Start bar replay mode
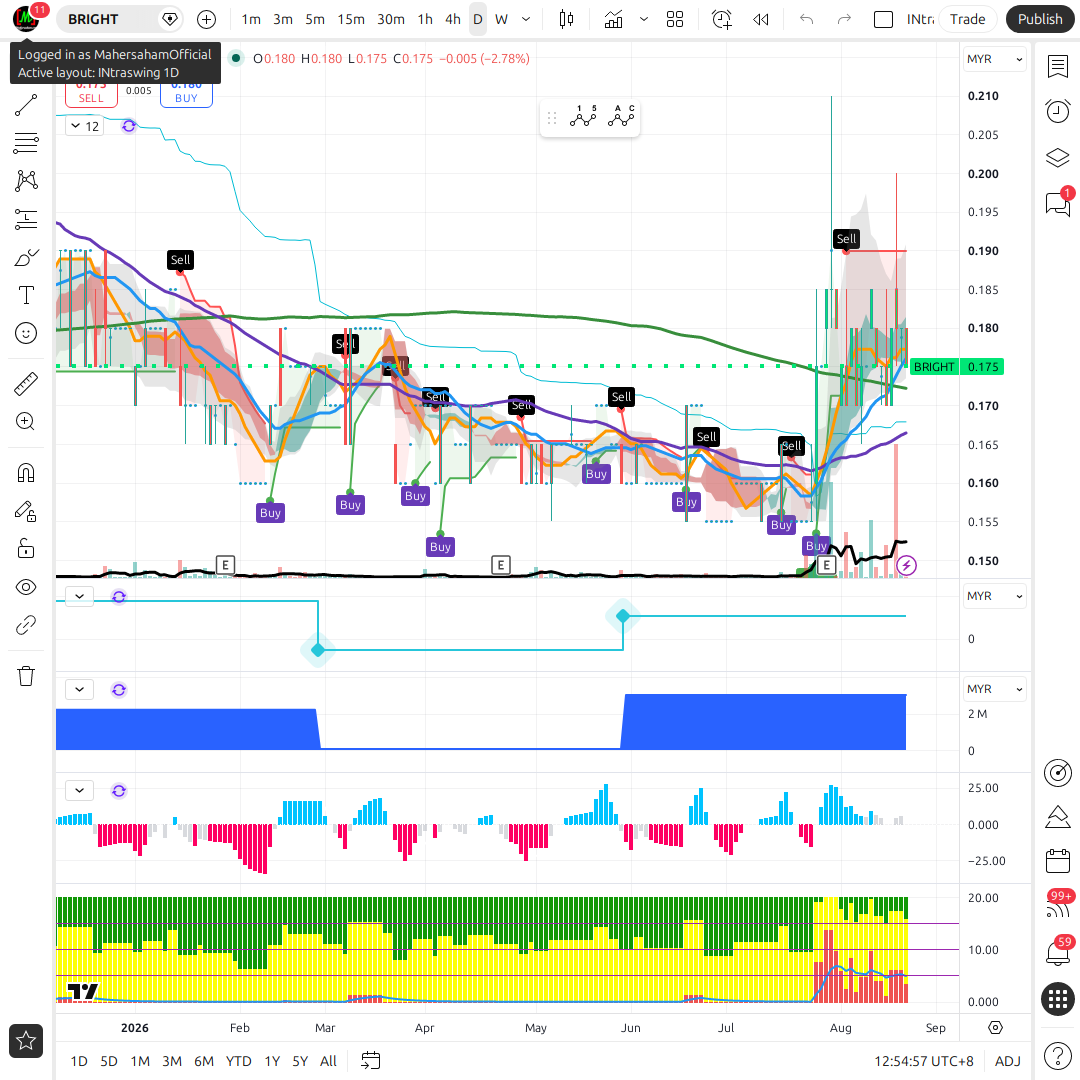The height and width of the screenshot is (1080, 1080). pyautogui.click(x=760, y=19)
